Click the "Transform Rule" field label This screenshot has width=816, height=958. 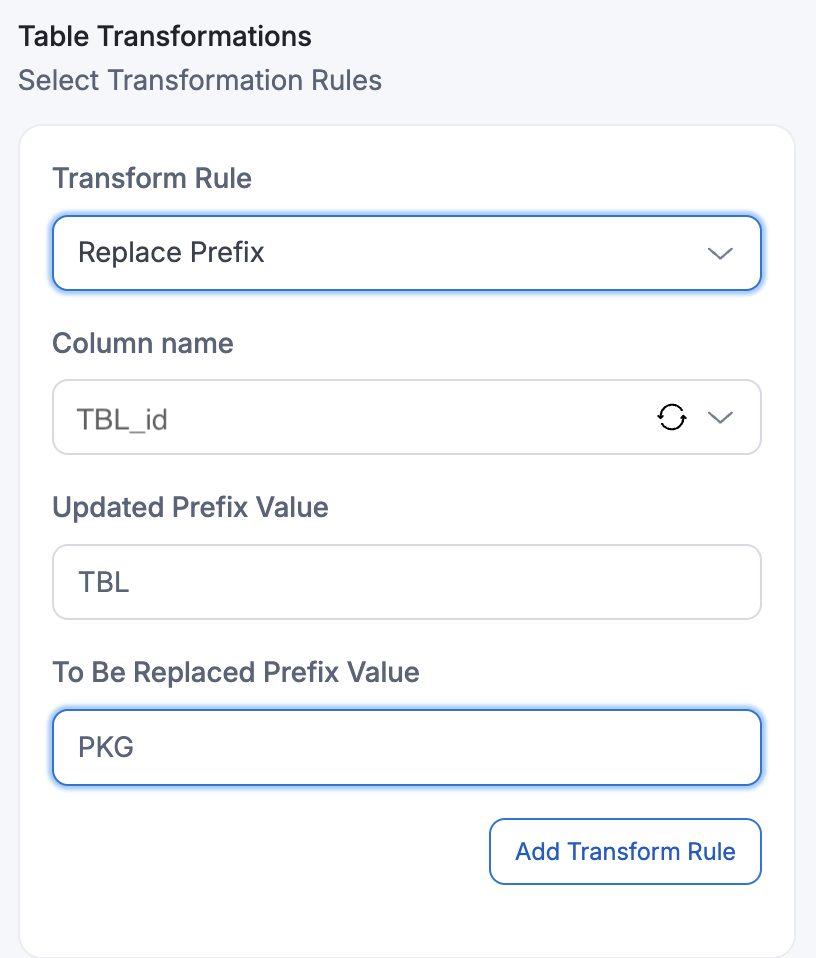(x=152, y=179)
